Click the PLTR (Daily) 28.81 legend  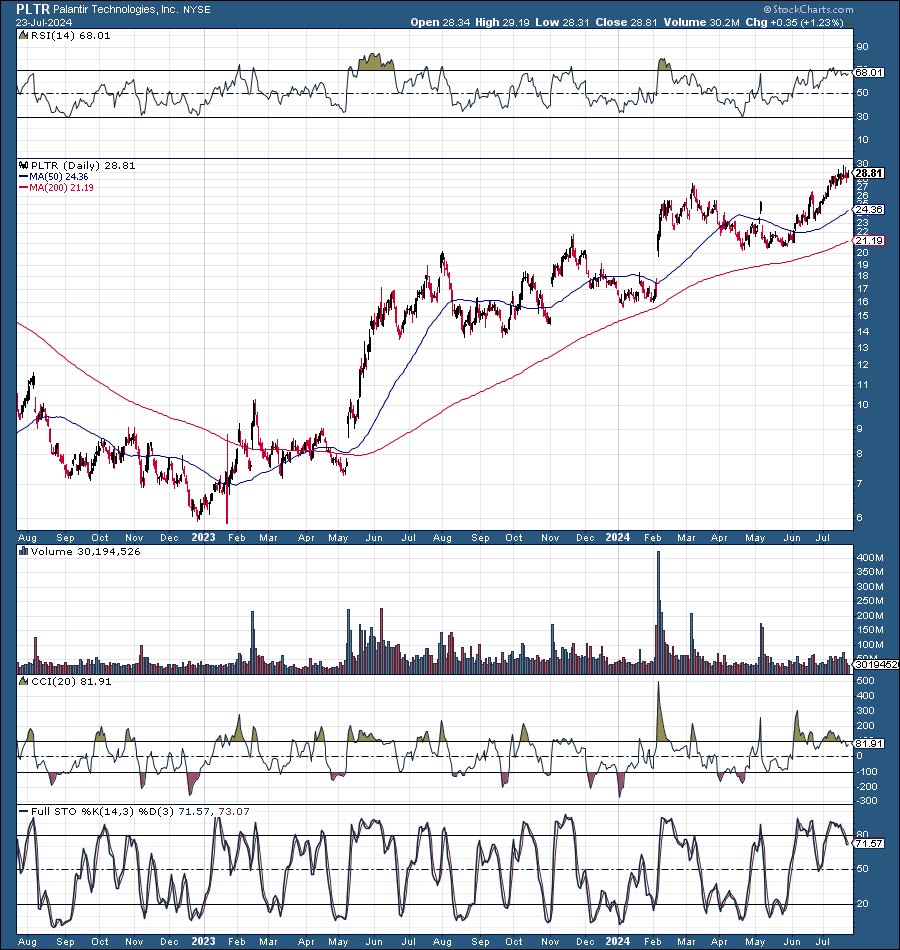(x=78, y=165)
